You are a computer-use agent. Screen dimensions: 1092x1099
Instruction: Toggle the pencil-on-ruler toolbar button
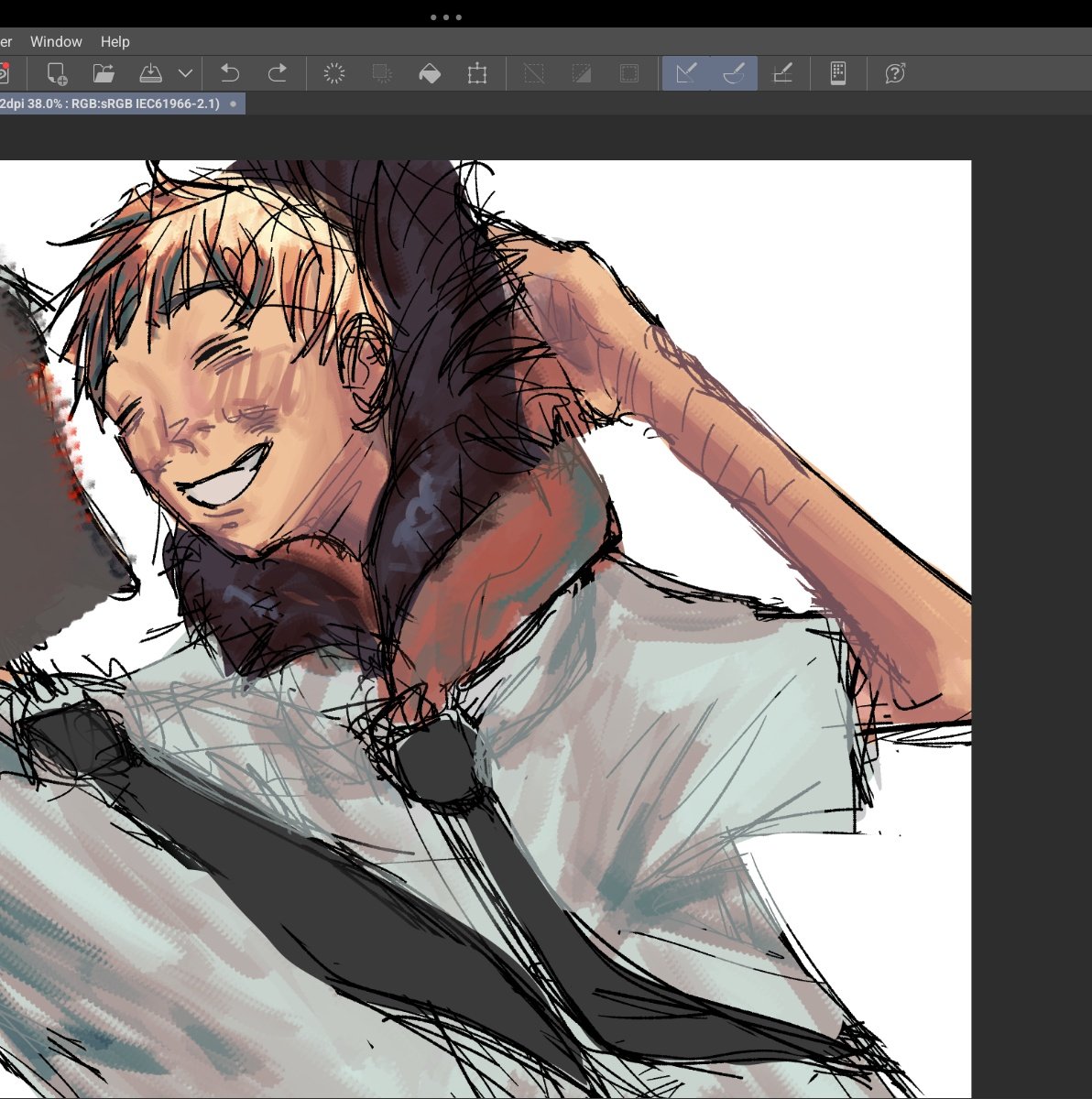(783, 73)
